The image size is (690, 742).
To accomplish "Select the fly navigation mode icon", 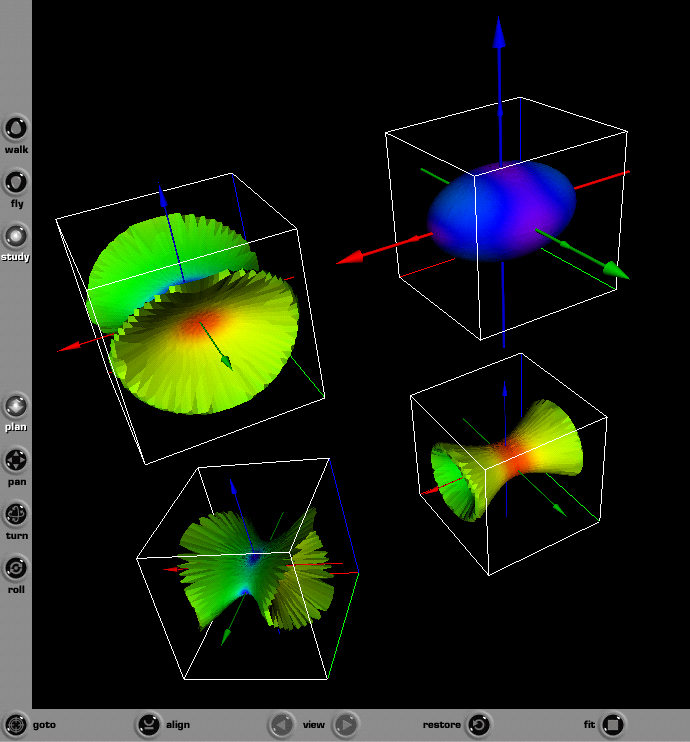I will coord(16,182).
